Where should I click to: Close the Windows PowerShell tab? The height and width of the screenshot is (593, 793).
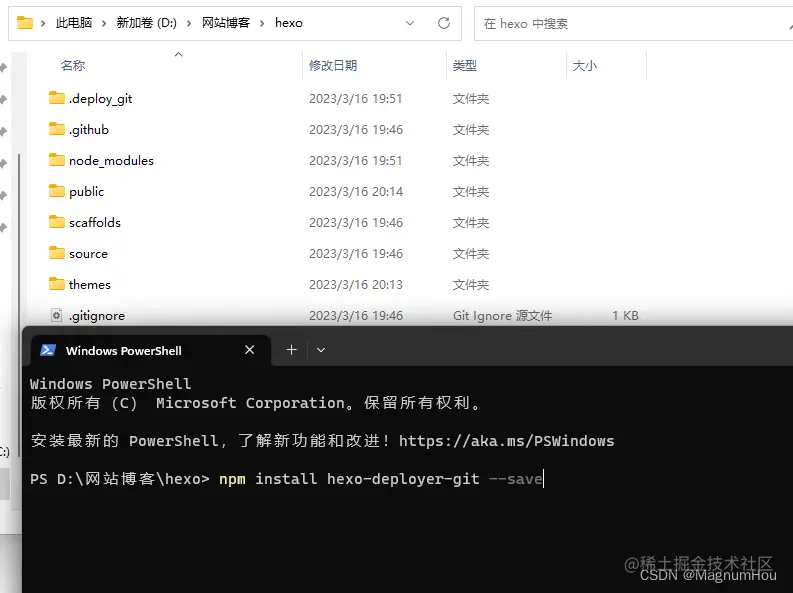click(249, 350)
